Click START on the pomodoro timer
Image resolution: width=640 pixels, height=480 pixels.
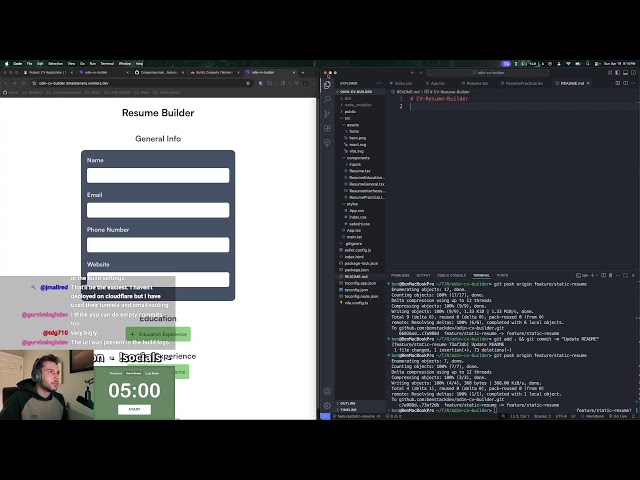pos(134,409)
